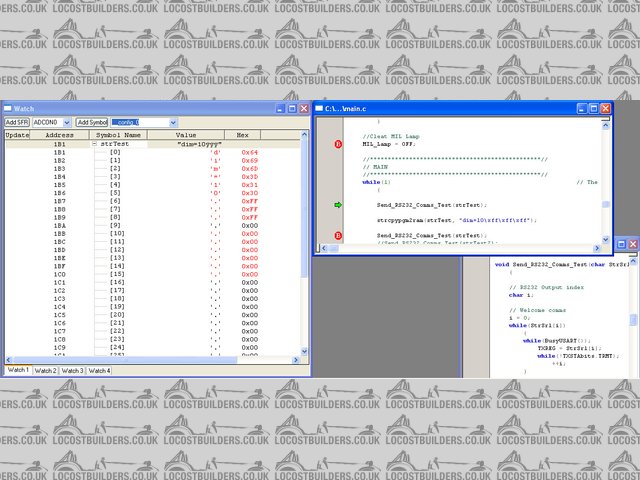This screenshot has width=640, height=480.
Task: Click main.c vertical scrollbar thumb
Action: (x=606, y=204)
